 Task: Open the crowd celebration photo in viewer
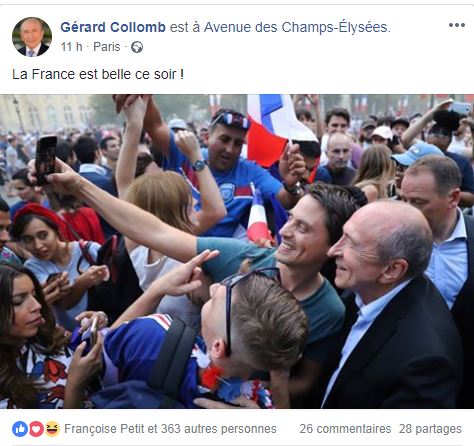(237, 251)
